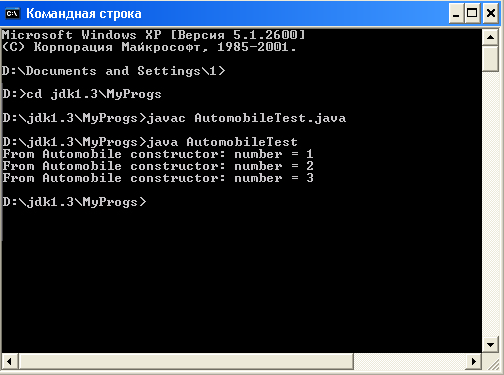The height and width of the screenshot is (375, 504).
Task: Click the horizontal scrollbar thumb
Action: click(186, 361)
